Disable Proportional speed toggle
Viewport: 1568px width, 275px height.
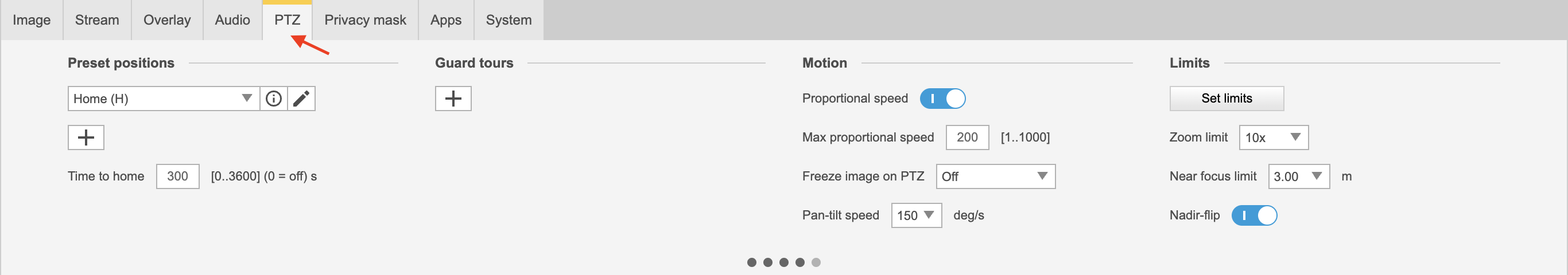tap(942, 99)
